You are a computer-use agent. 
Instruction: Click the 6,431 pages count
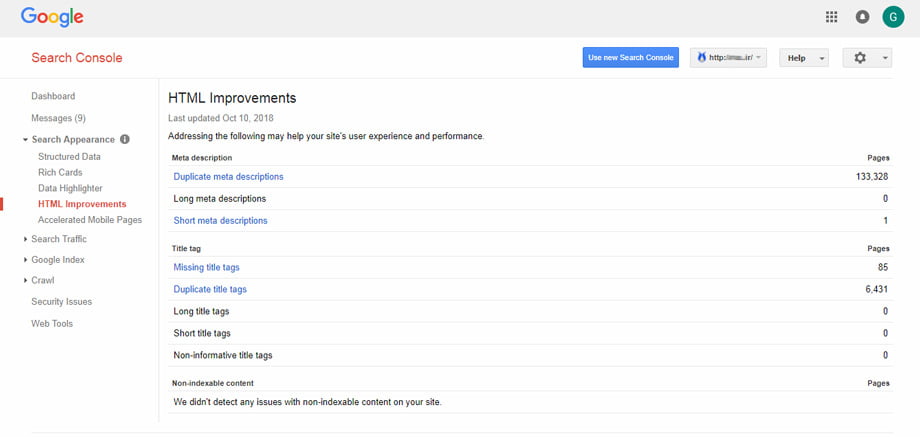(x=877, y=289)
